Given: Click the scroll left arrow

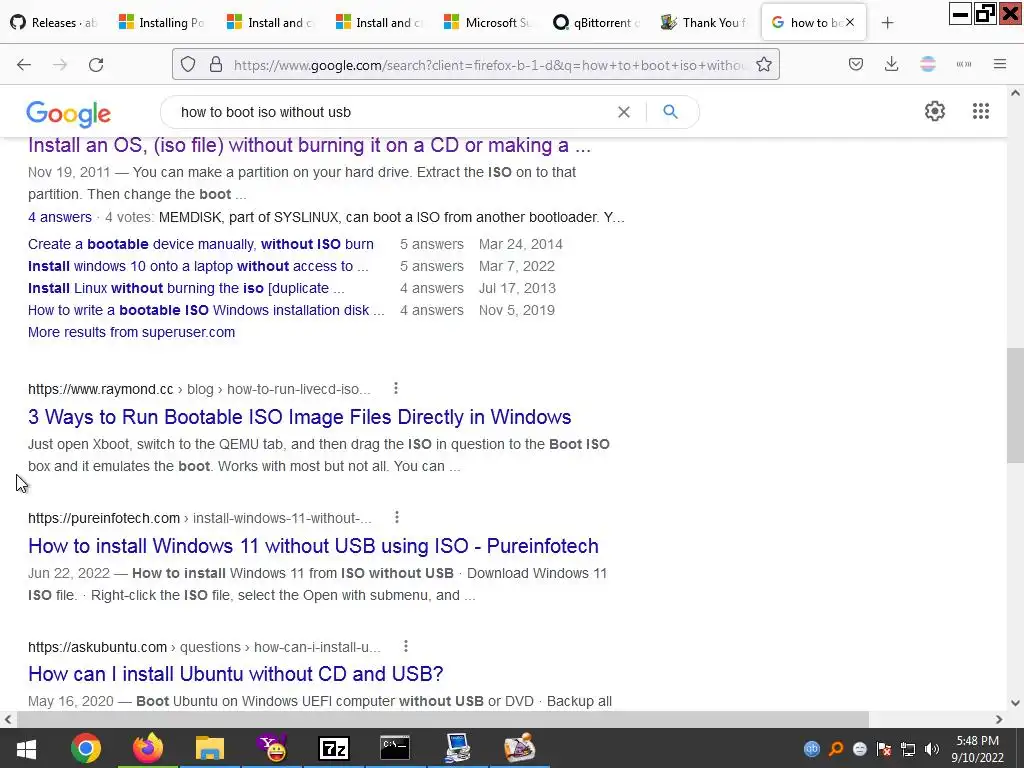Looking at the screenshot, I should [8, 719].
